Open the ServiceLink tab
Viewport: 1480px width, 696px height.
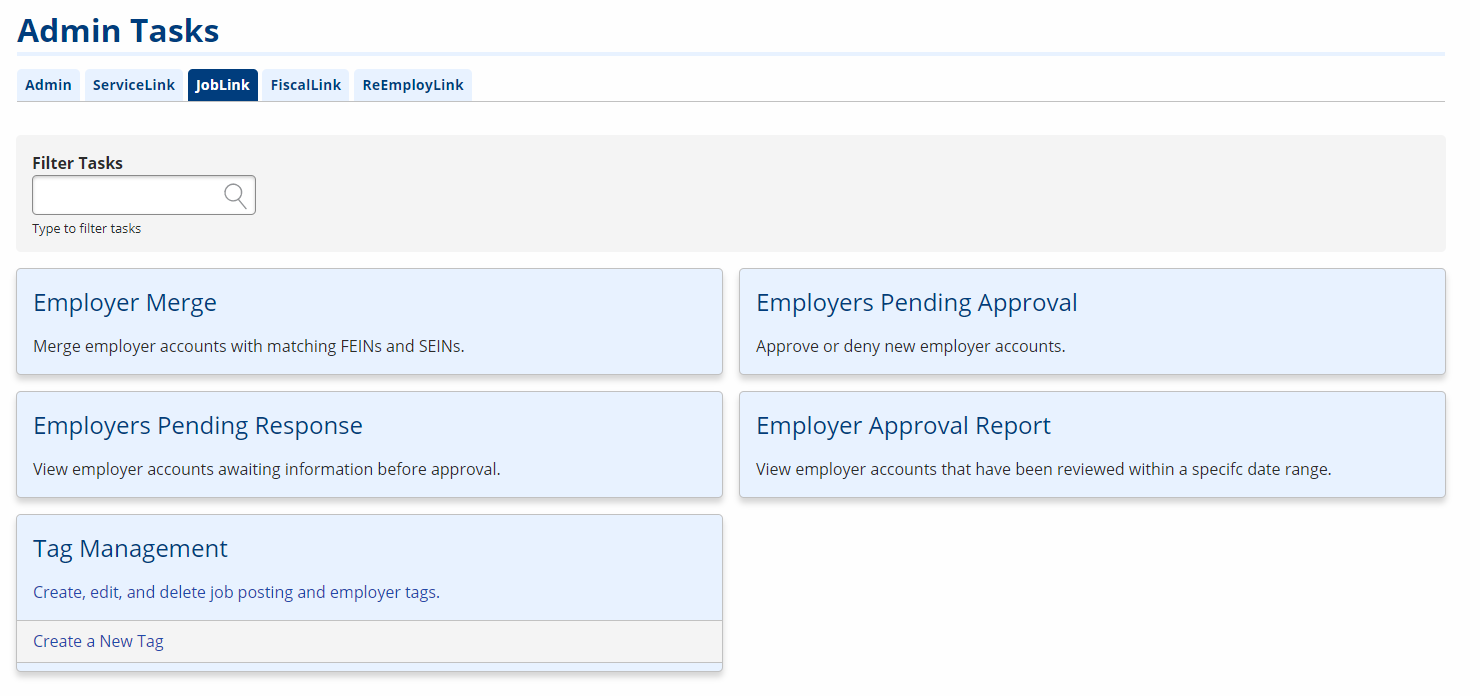[133, 85]
